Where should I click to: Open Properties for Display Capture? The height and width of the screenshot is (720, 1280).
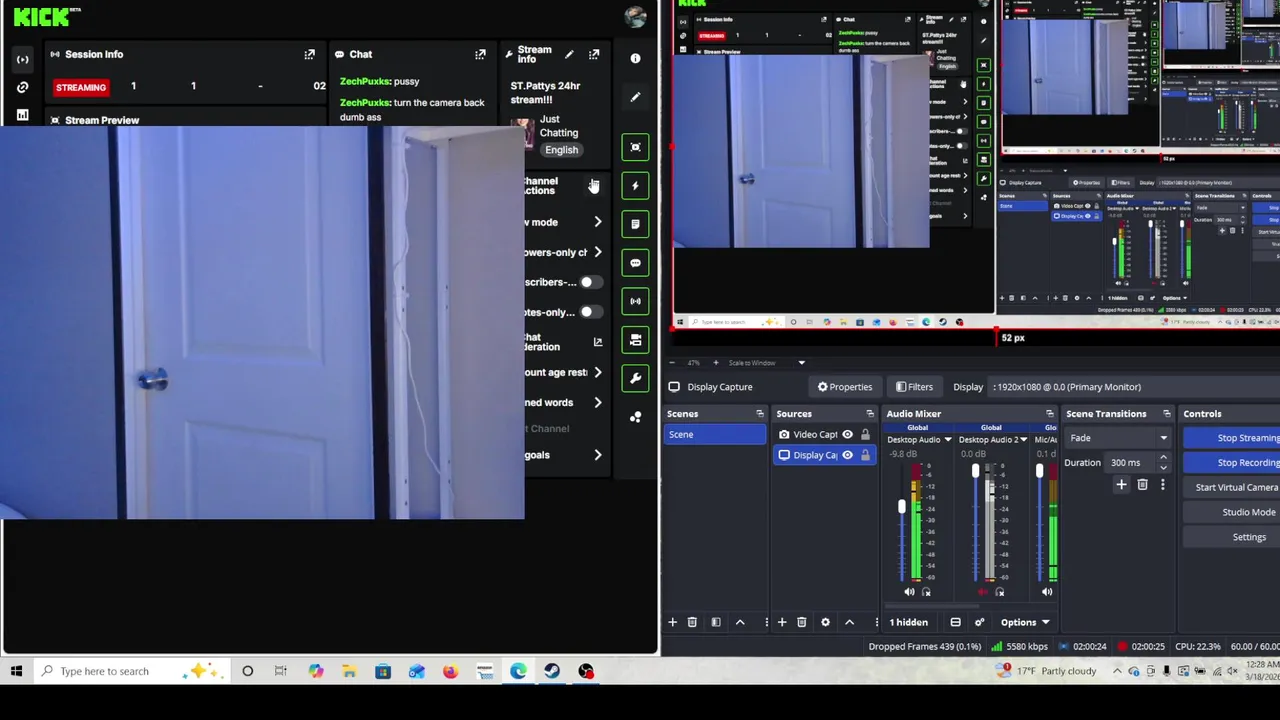[x=844, y=387]
